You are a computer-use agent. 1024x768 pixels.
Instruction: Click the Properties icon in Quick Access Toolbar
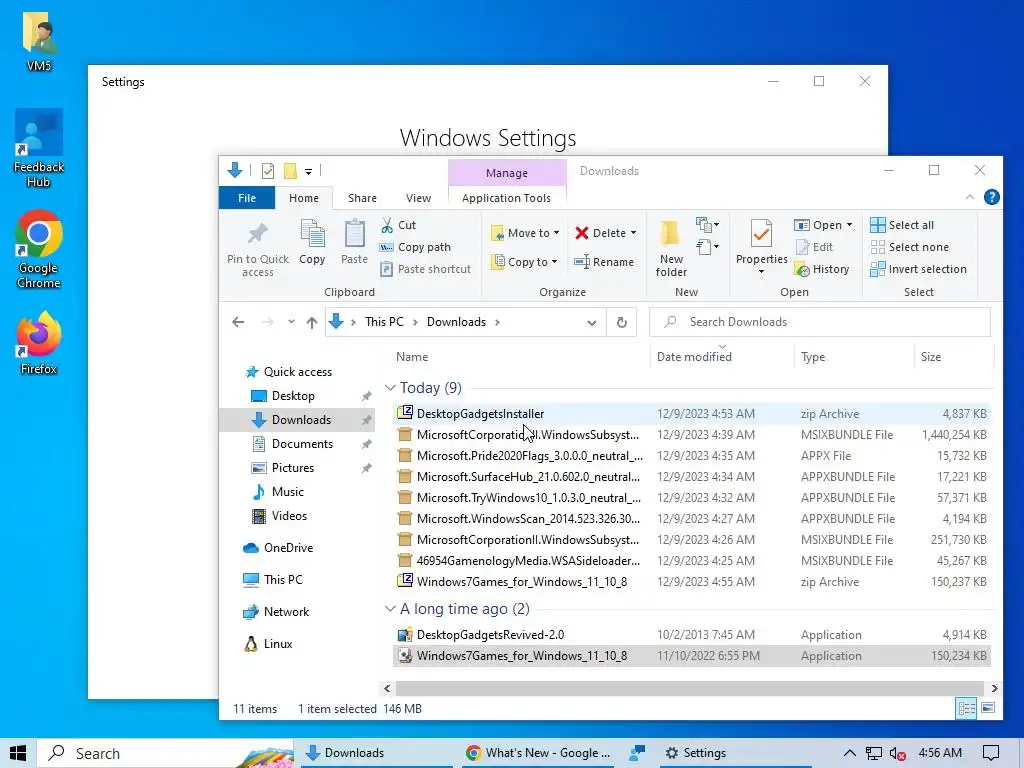[x=268, y=171]
